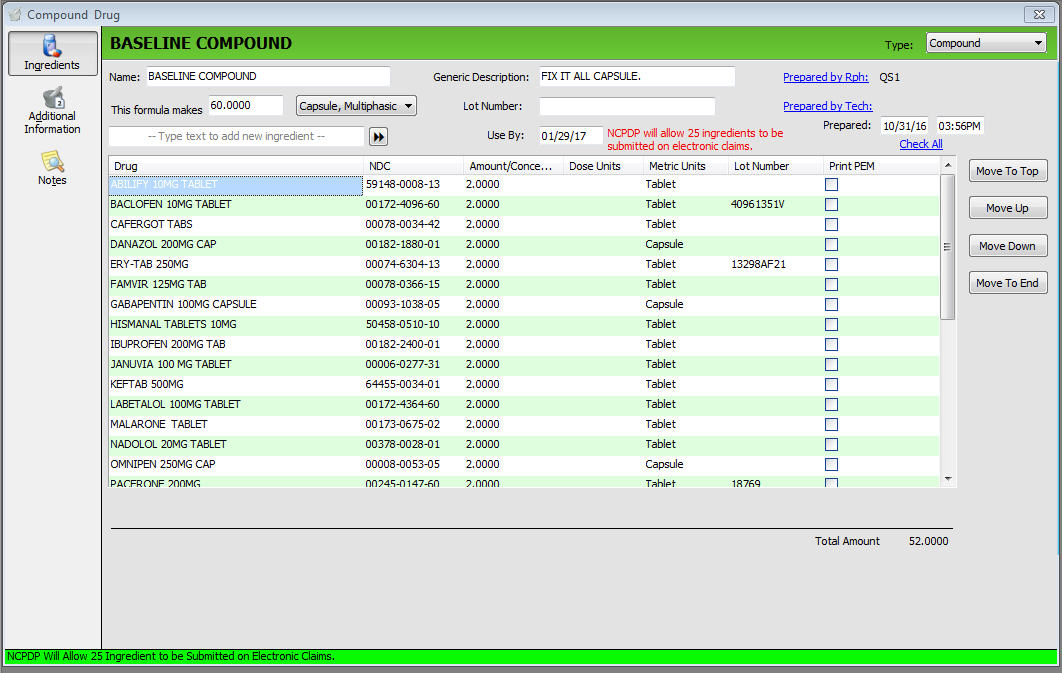Toggle Print PEM for ABILIFY 10MG TABLET
The height and width of the screenshot is (673, 1062).
click(x=832, y=185)
